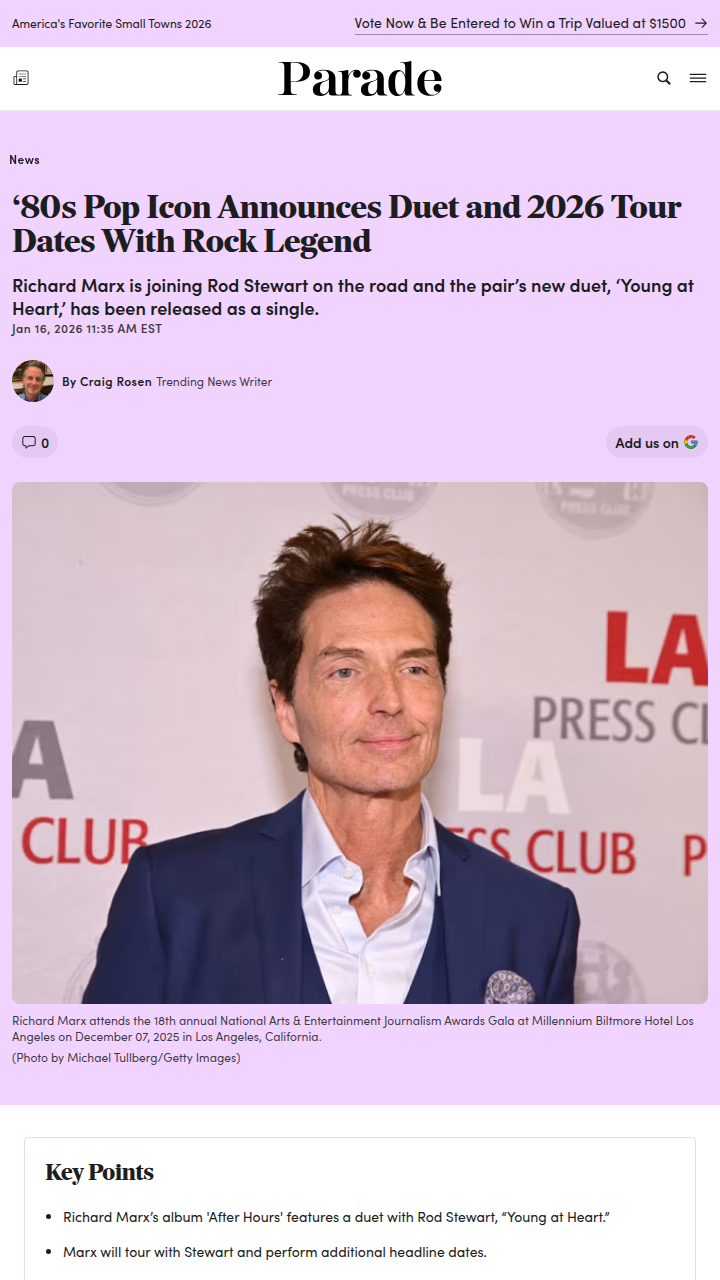Click the Michael Tullberg/Getty Images credit
The image size is (720, 1280).
126,1058
